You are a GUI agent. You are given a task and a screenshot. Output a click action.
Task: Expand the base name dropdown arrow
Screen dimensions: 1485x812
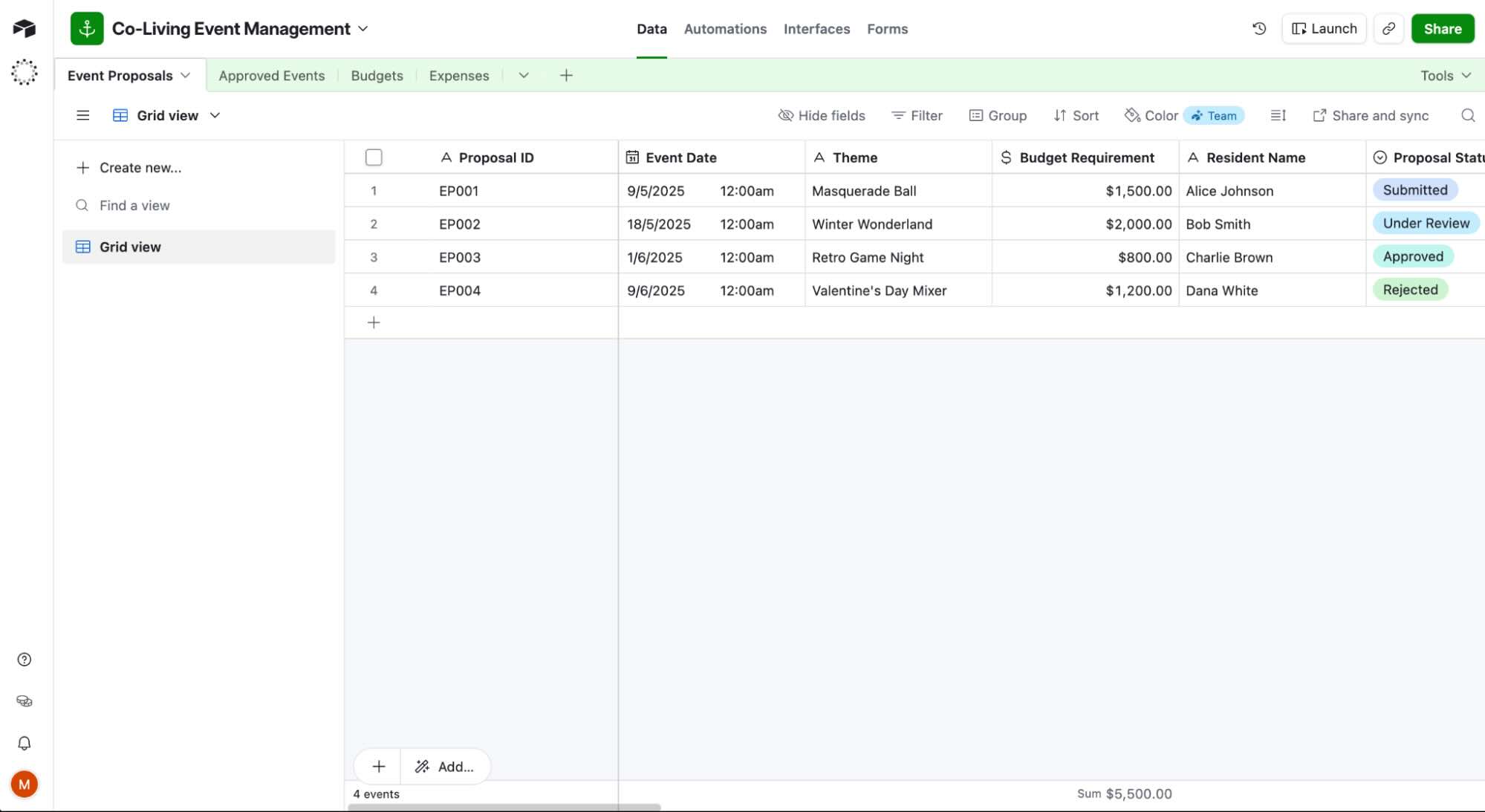(x=363, y=28)
